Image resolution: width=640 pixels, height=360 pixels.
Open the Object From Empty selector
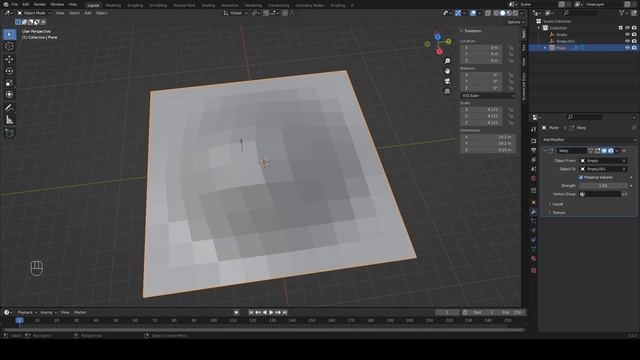[x=604, y=161]
